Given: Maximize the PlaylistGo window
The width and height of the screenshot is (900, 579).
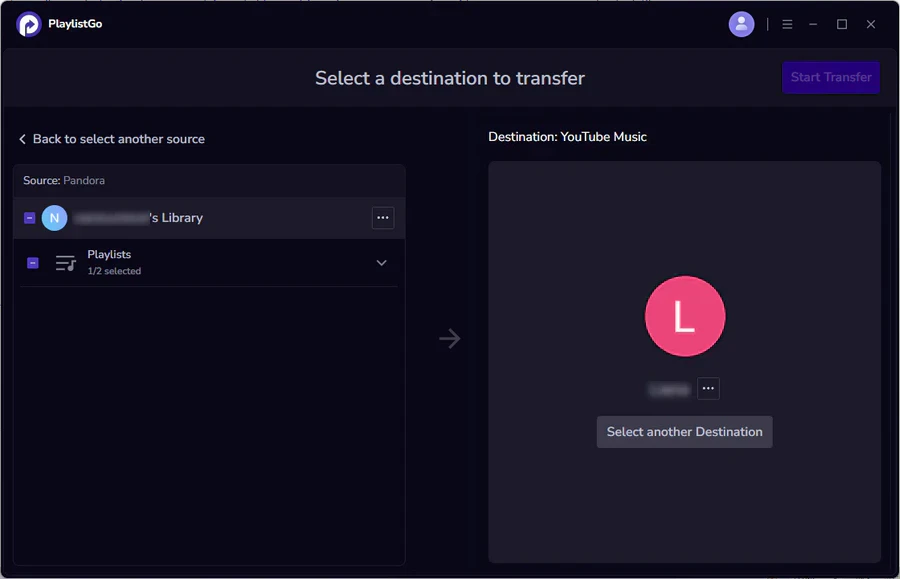Looking at the screenshot, I should pos(841,24).
